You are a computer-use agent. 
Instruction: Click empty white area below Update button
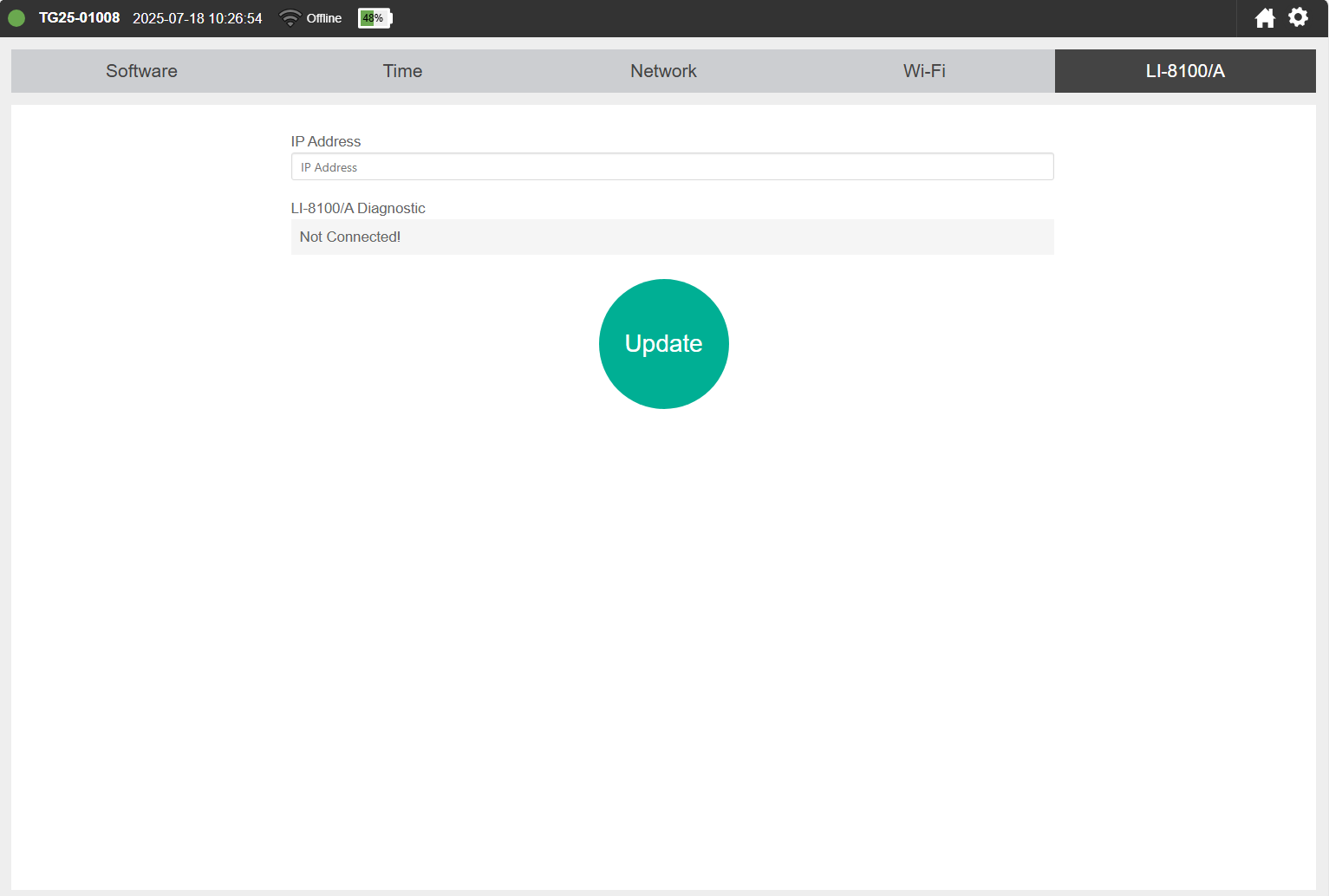pyautogui.click(x=663, y=607)
